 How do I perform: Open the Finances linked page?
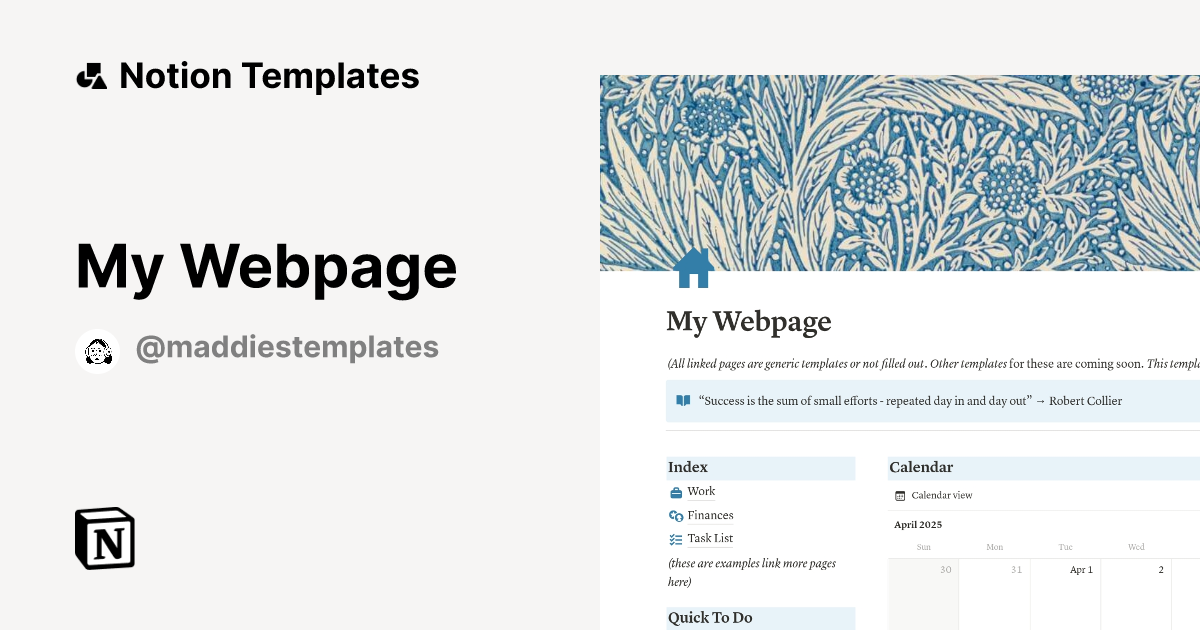(x=711, y=515)
